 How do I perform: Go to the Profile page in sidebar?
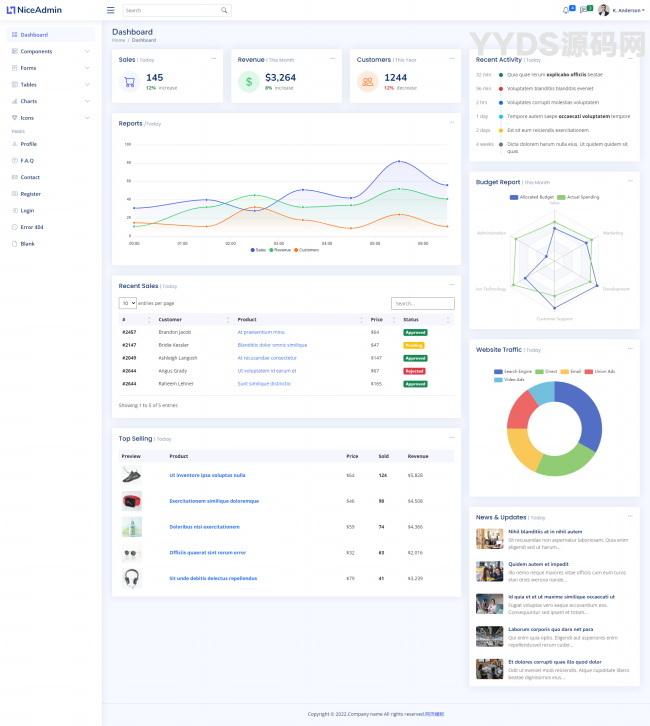pos(28,144)
